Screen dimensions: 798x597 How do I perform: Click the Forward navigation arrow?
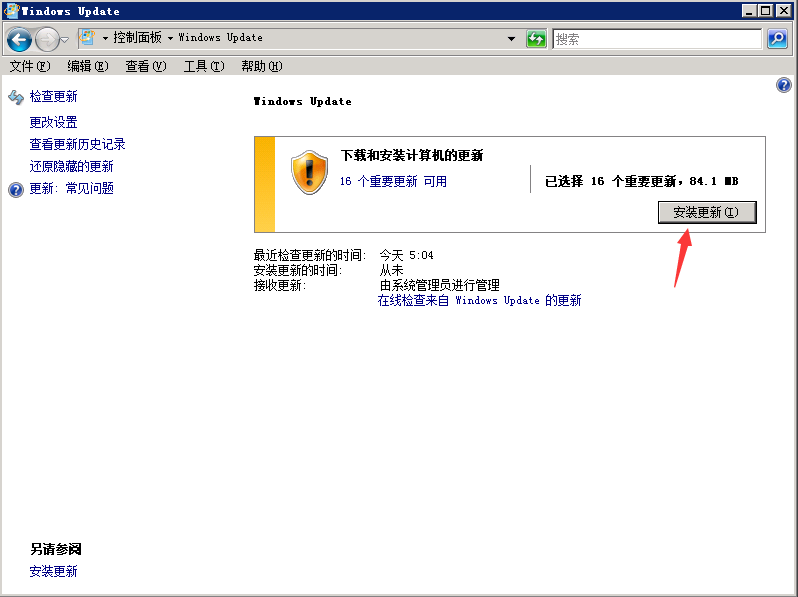pyautogui.click(x=47, y=39)
